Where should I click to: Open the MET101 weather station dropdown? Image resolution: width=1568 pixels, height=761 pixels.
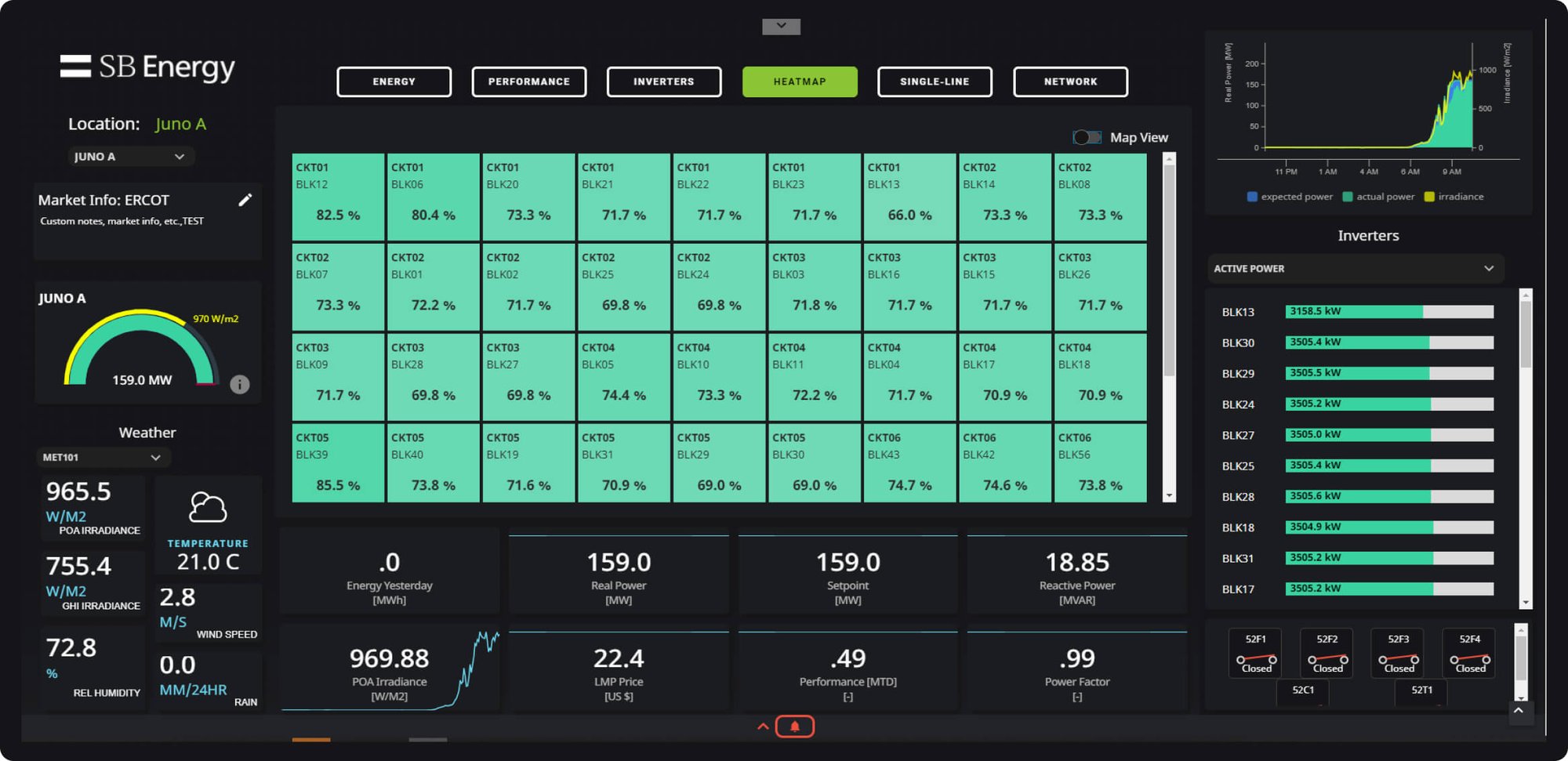[103, 457]
